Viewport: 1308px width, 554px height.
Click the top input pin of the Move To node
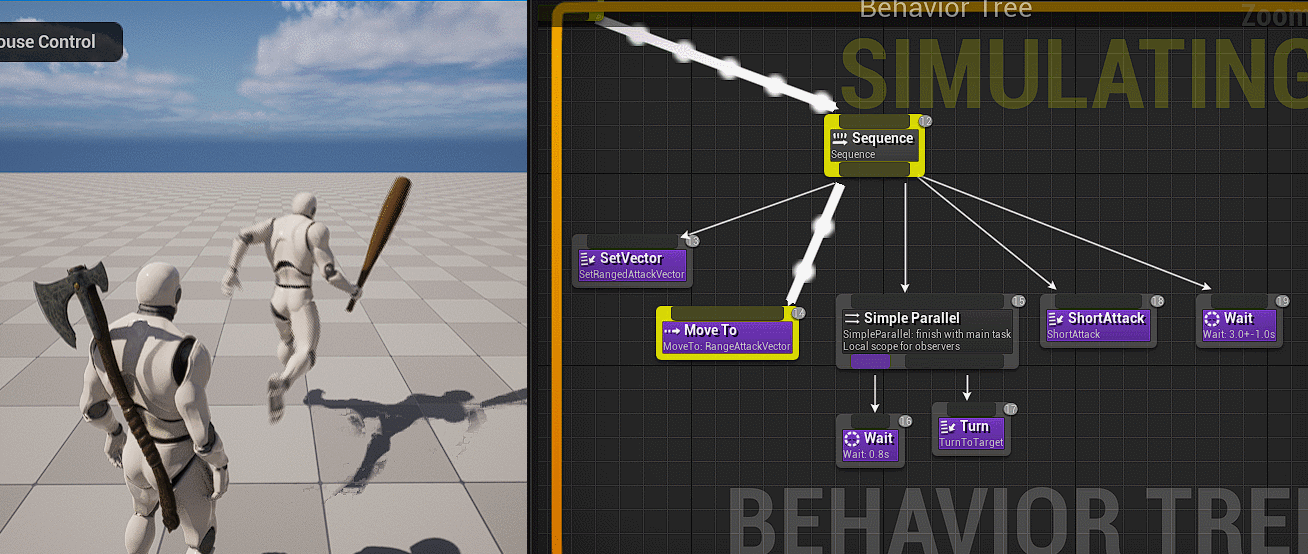coord(727,313)
